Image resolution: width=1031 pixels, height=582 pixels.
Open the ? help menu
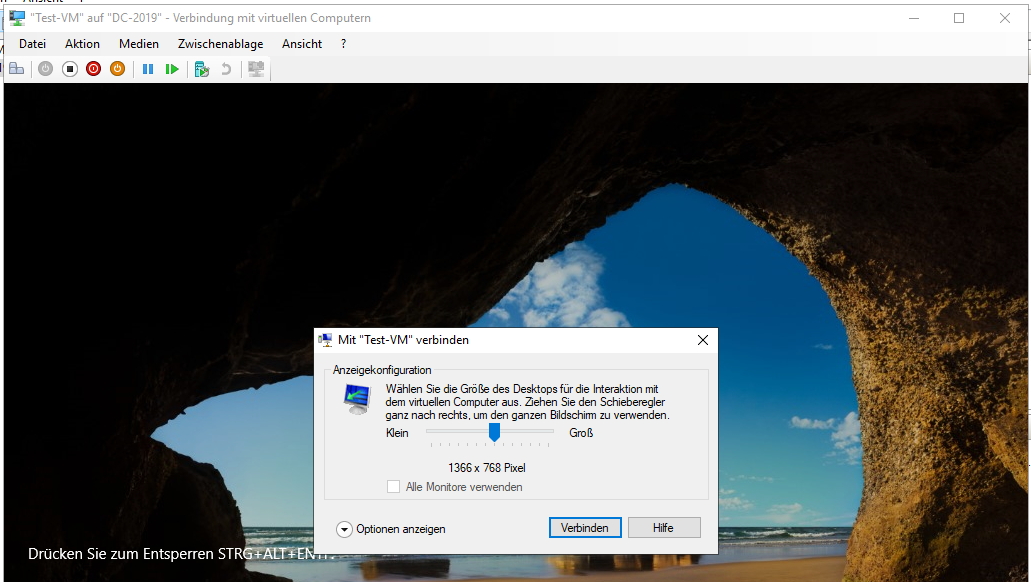pyautogui.click(x=343, y=44)
